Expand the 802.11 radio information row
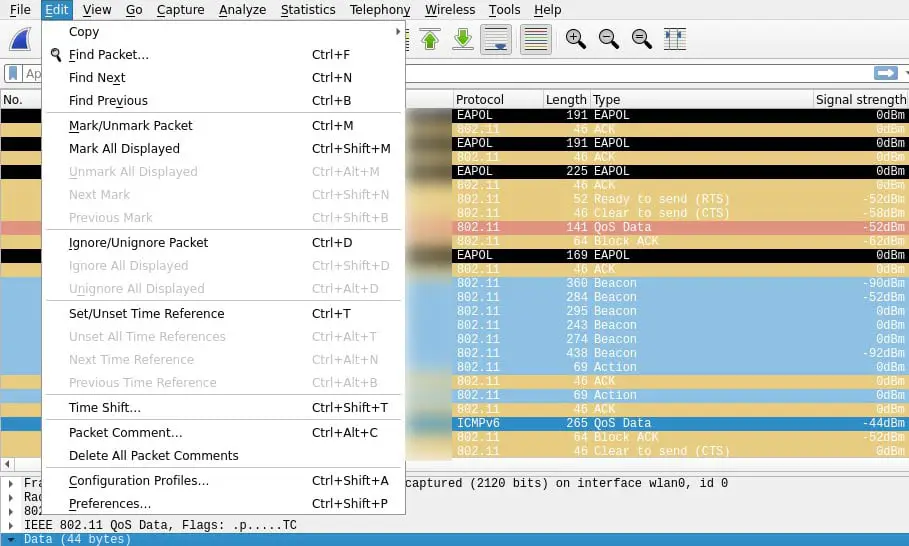This screenshot has height=546, width=909. click(11, 511)
